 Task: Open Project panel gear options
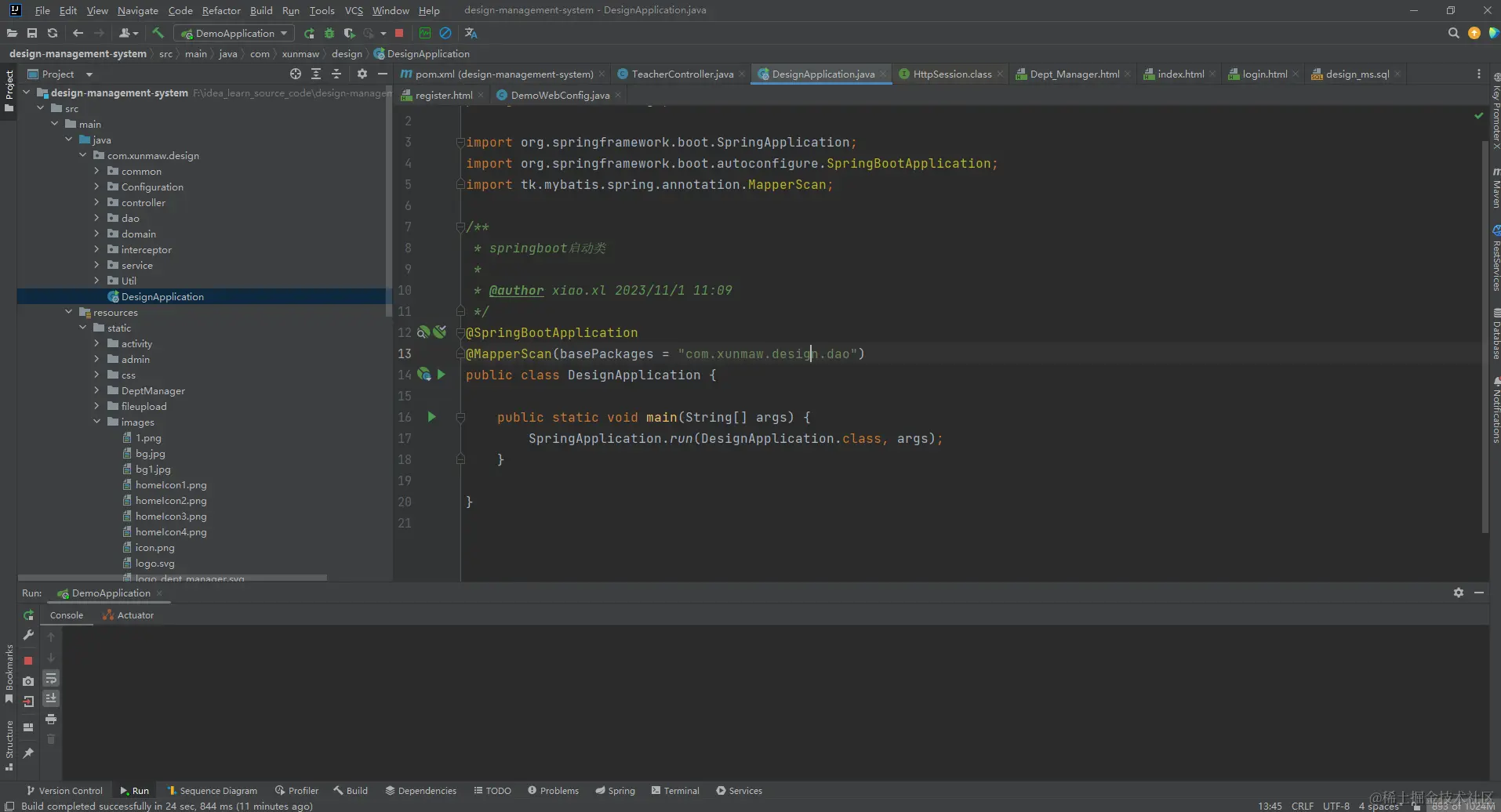(362, 74)
